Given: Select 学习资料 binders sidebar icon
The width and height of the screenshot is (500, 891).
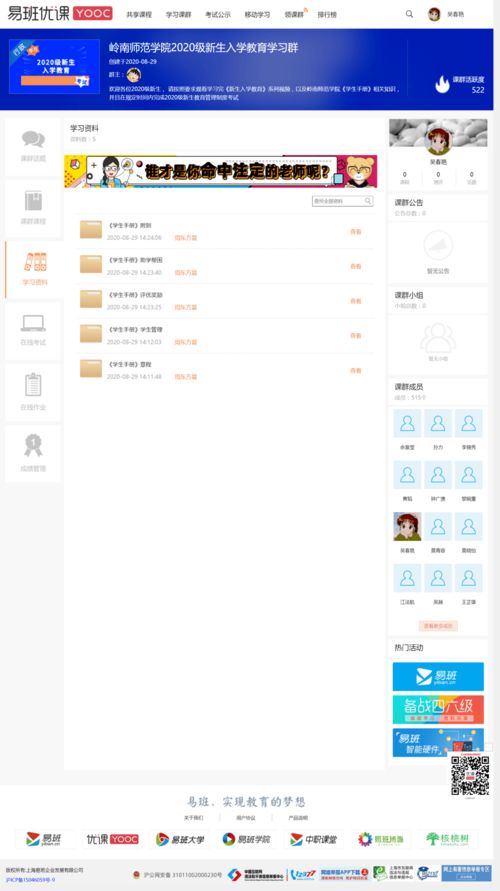Looking at the screenshot, I should (35, 262).
